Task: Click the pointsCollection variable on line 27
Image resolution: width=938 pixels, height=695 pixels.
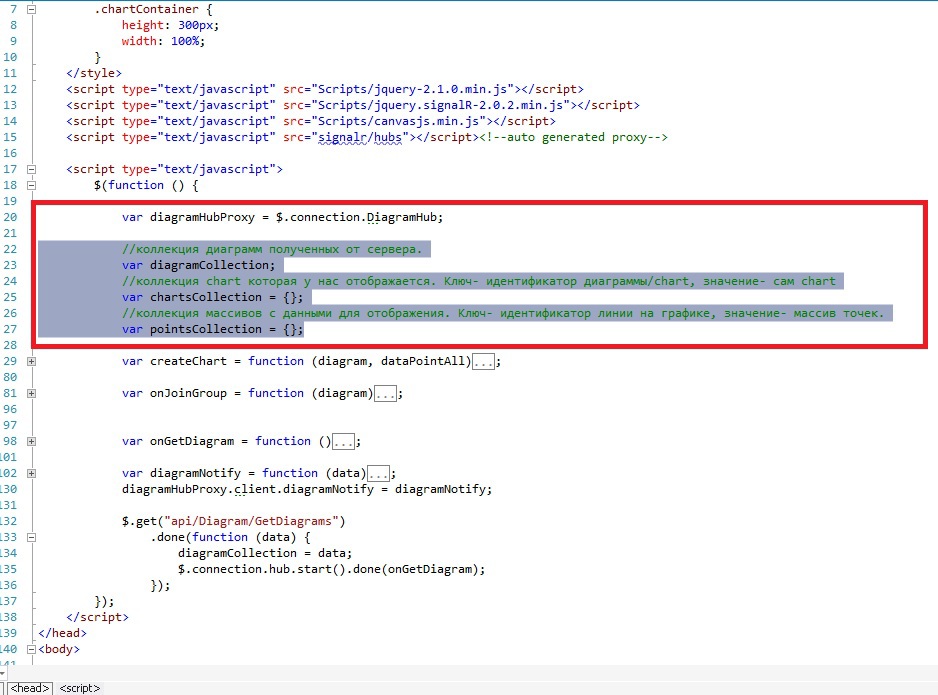Action: pos(206,329)
